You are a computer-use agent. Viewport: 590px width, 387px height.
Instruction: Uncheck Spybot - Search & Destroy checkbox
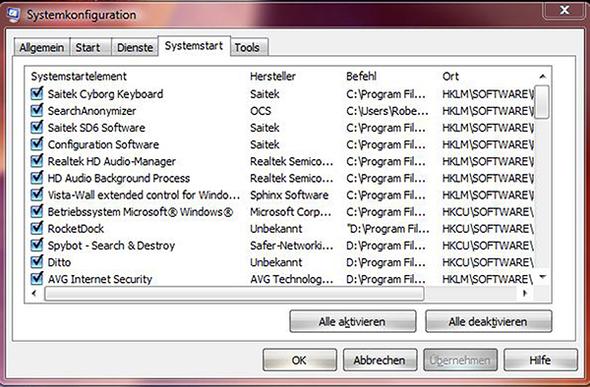pos(36,245)
